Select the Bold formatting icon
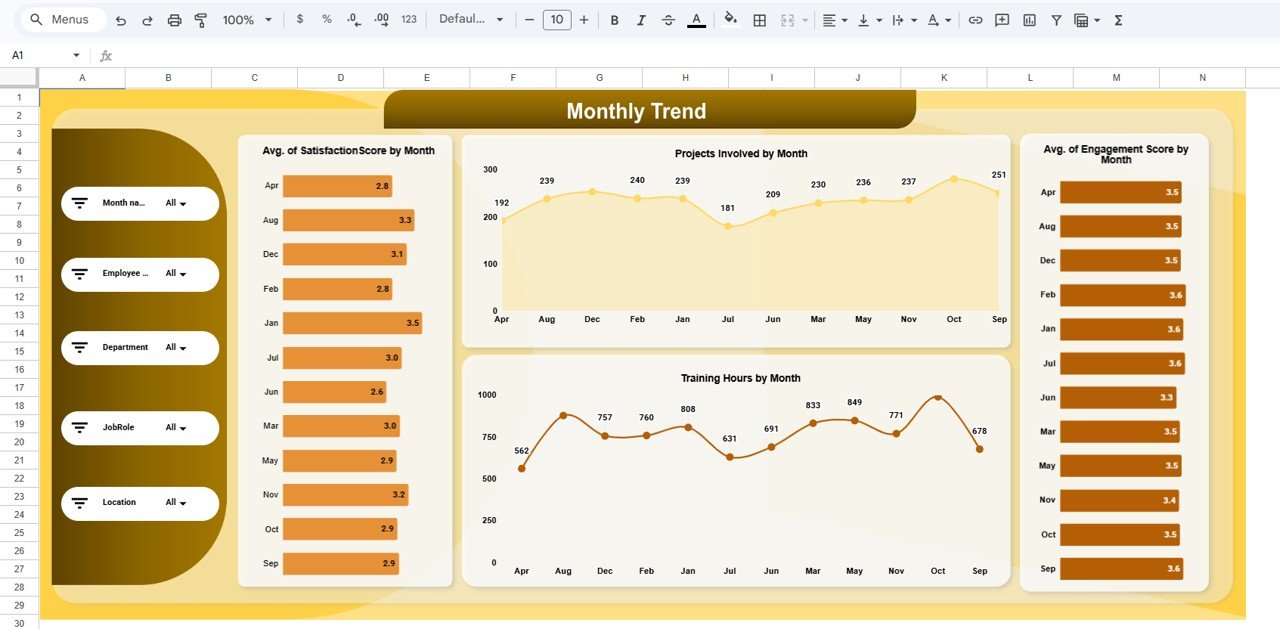Image resolution: width=1280 pixels, height=629 pixels. tap(614, 19)
